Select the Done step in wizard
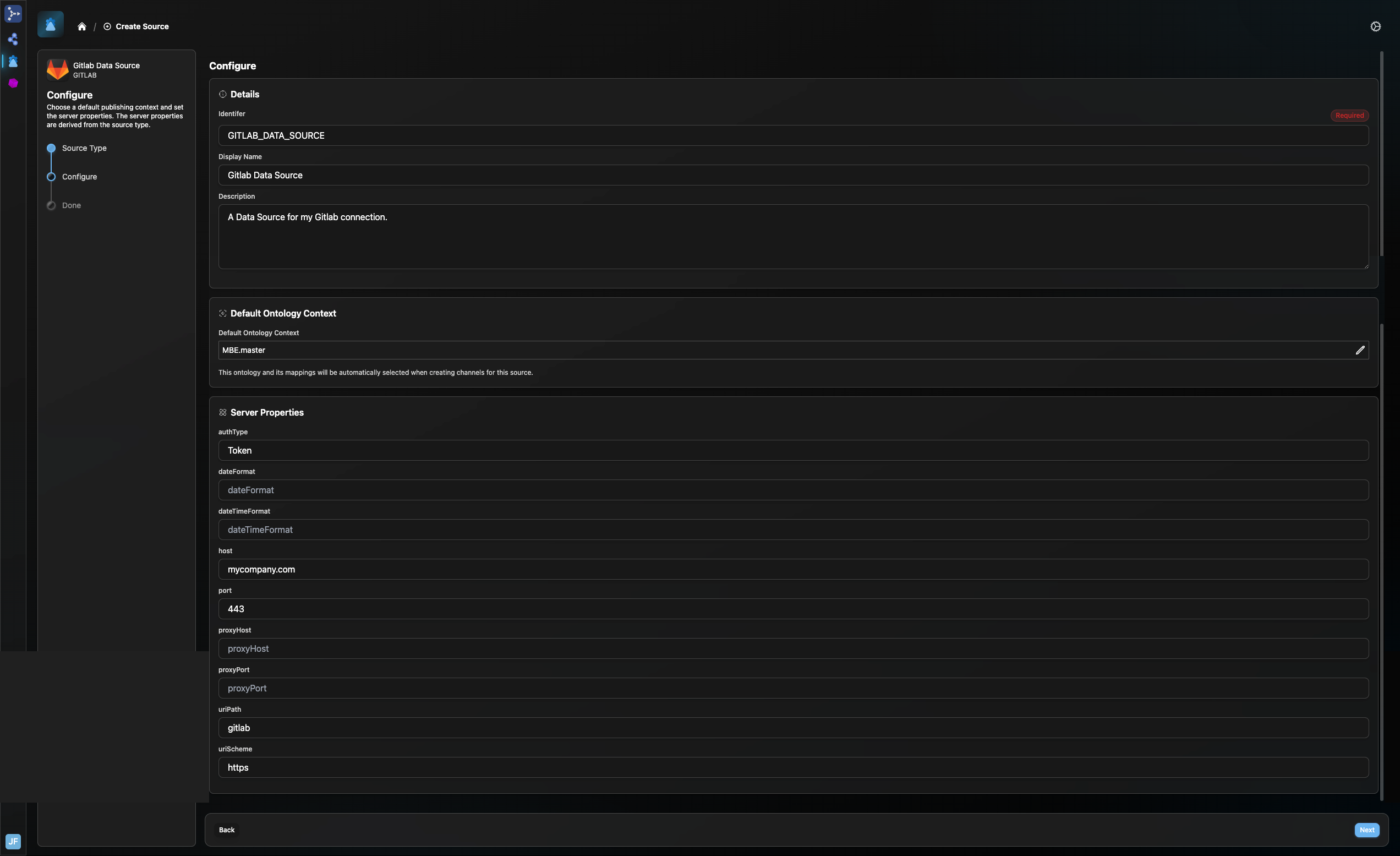The image size is (1400, 856). tap(71, 206)
